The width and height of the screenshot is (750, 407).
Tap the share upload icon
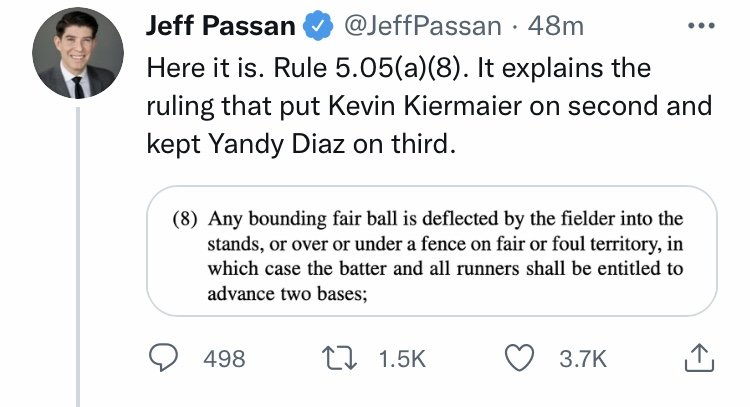pyautogui.click(x=699, y=358)
